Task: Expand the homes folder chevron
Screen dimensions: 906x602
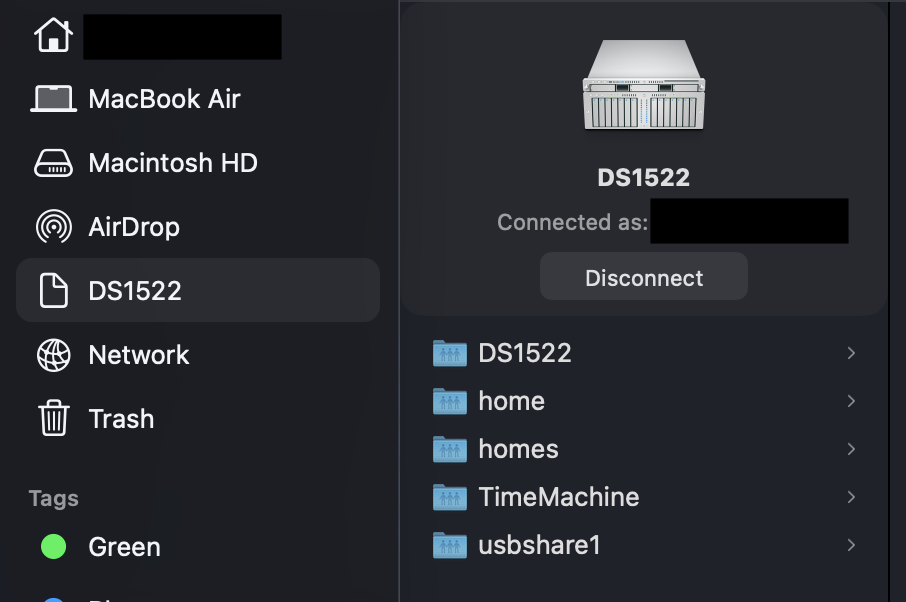Action: (x=851, y=449)
